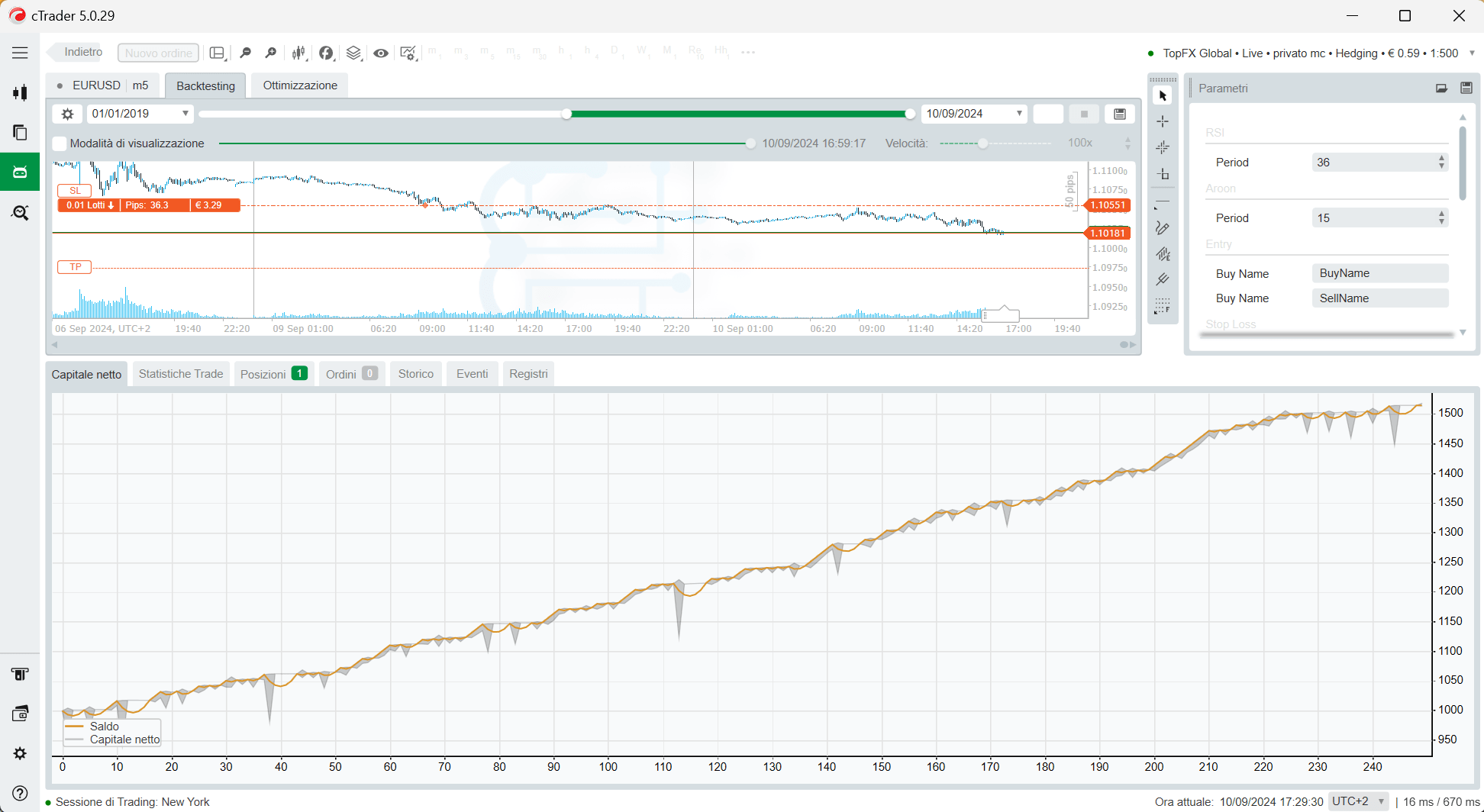1484x812 pixels.
Task: Load parameters from file icon
Action: pos(1441,89)
